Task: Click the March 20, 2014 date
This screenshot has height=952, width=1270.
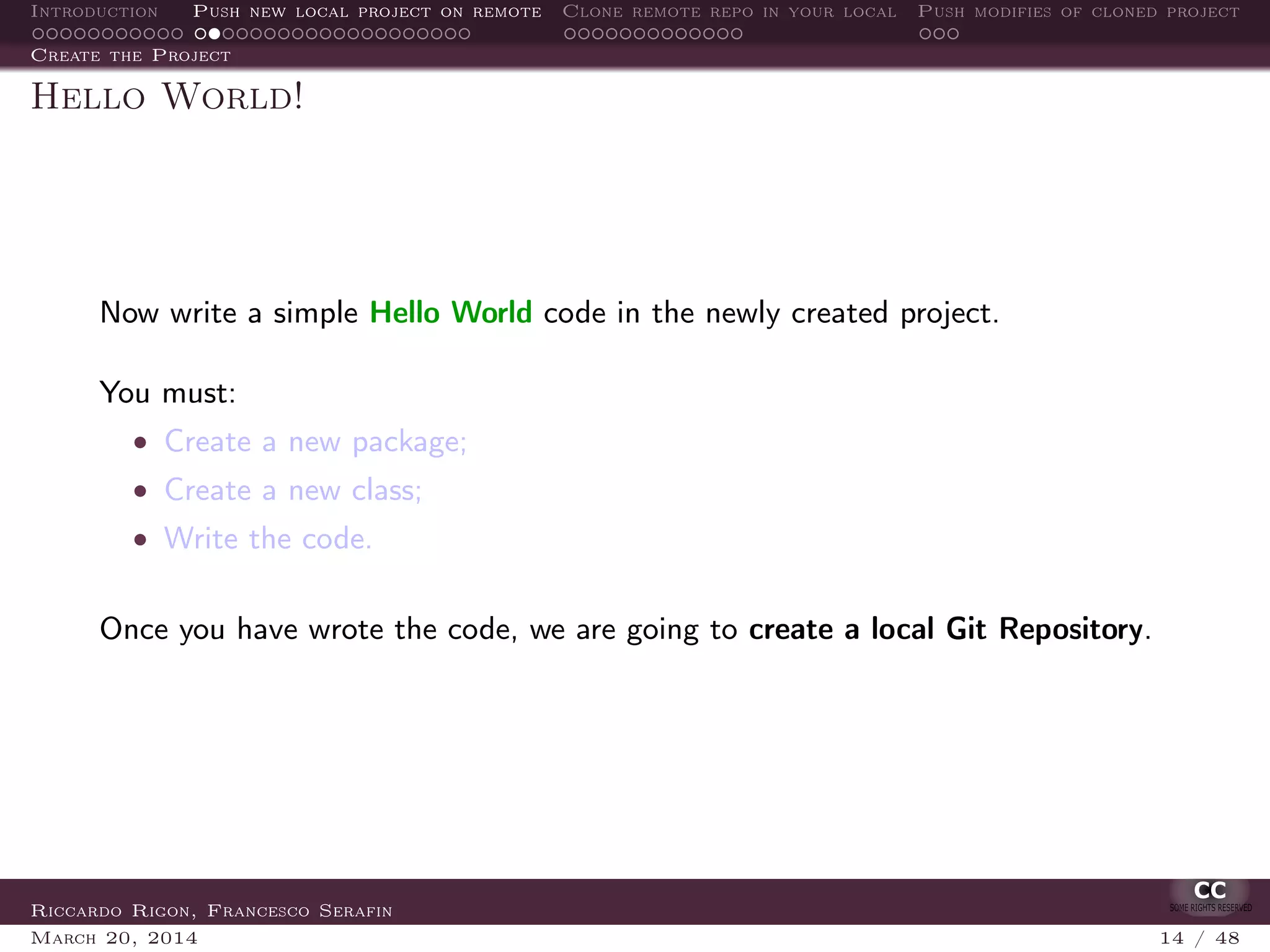Action: coord(114,938)
